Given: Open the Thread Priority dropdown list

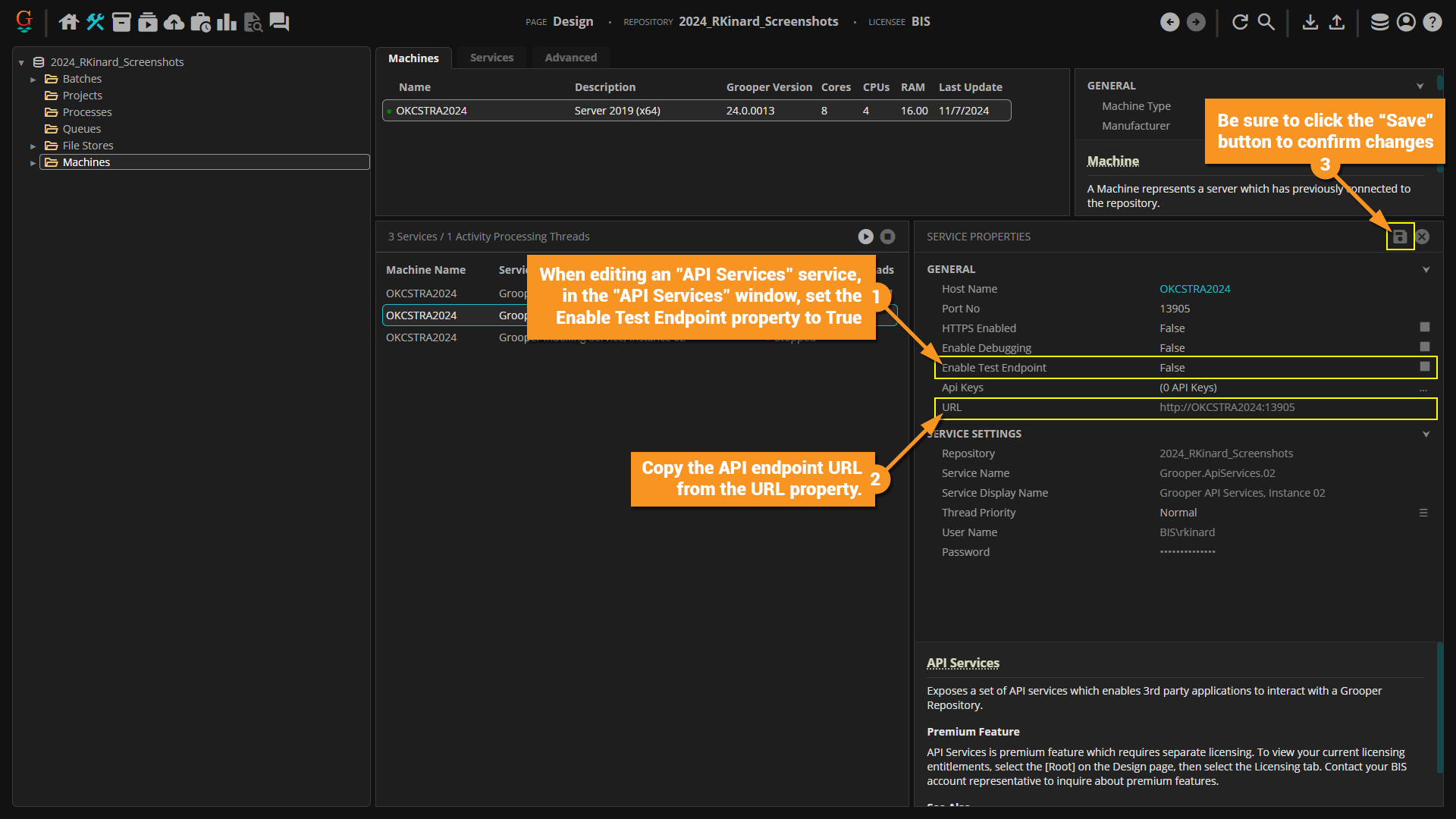Looking at the screenshot, I should 1423,513.
